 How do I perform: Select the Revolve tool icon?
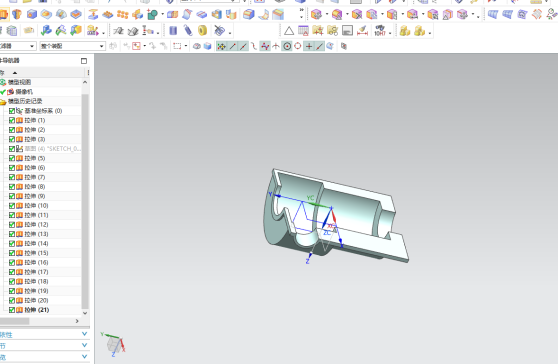[x=17, y=14]
